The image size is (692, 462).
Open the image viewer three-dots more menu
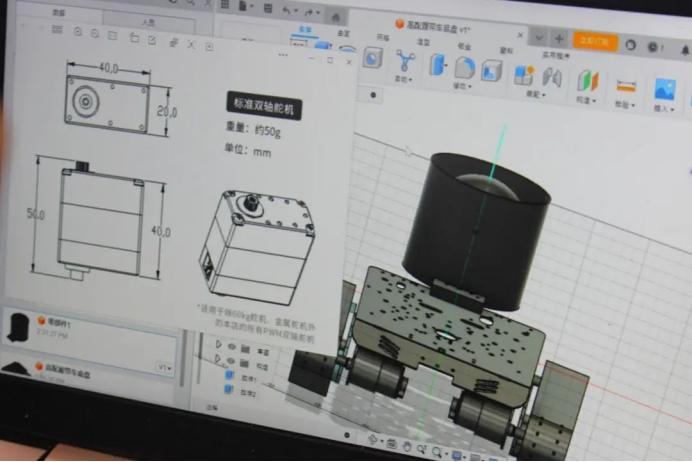(x=283, y=55)
